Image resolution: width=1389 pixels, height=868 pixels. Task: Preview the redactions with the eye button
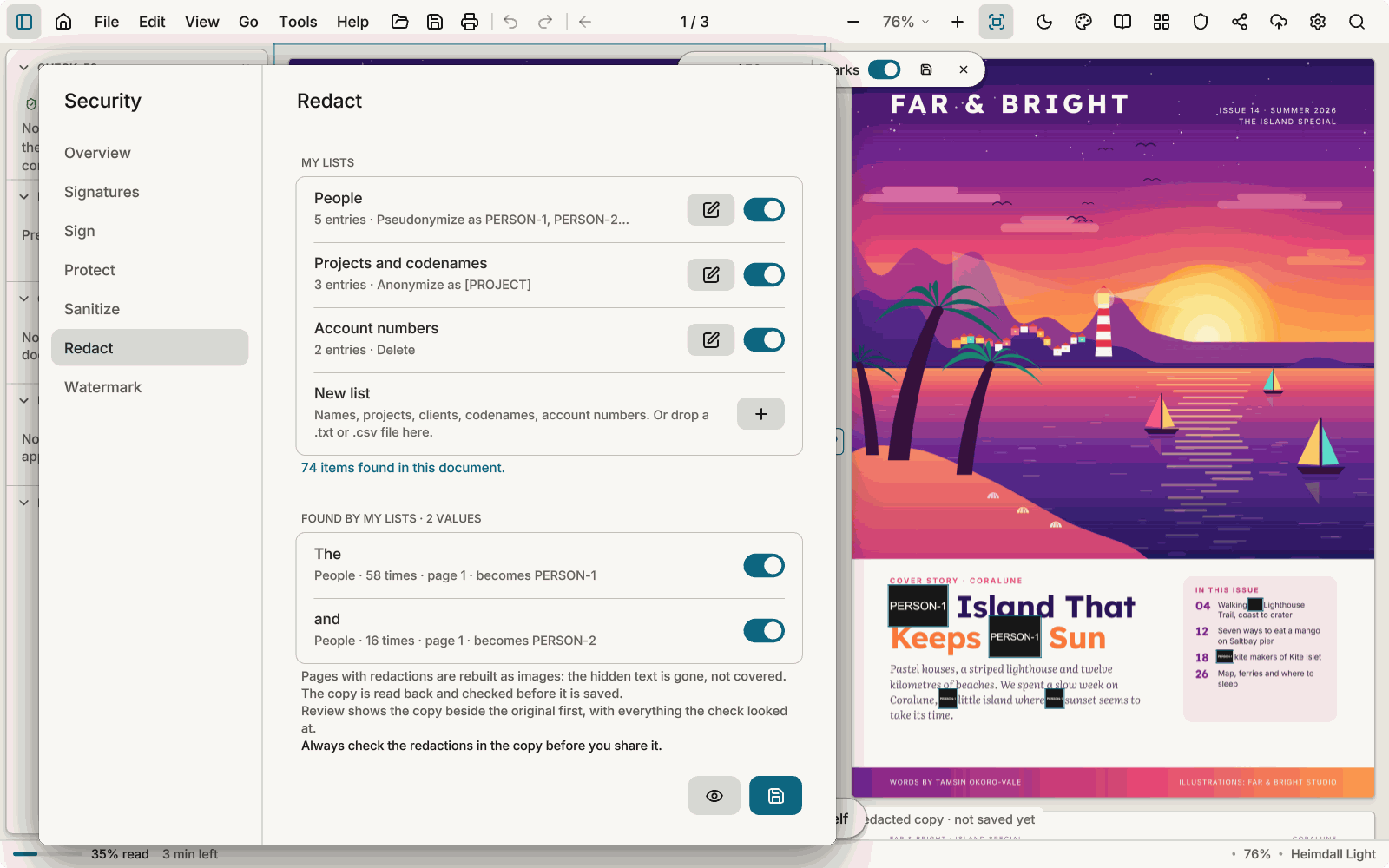(714, 796)
